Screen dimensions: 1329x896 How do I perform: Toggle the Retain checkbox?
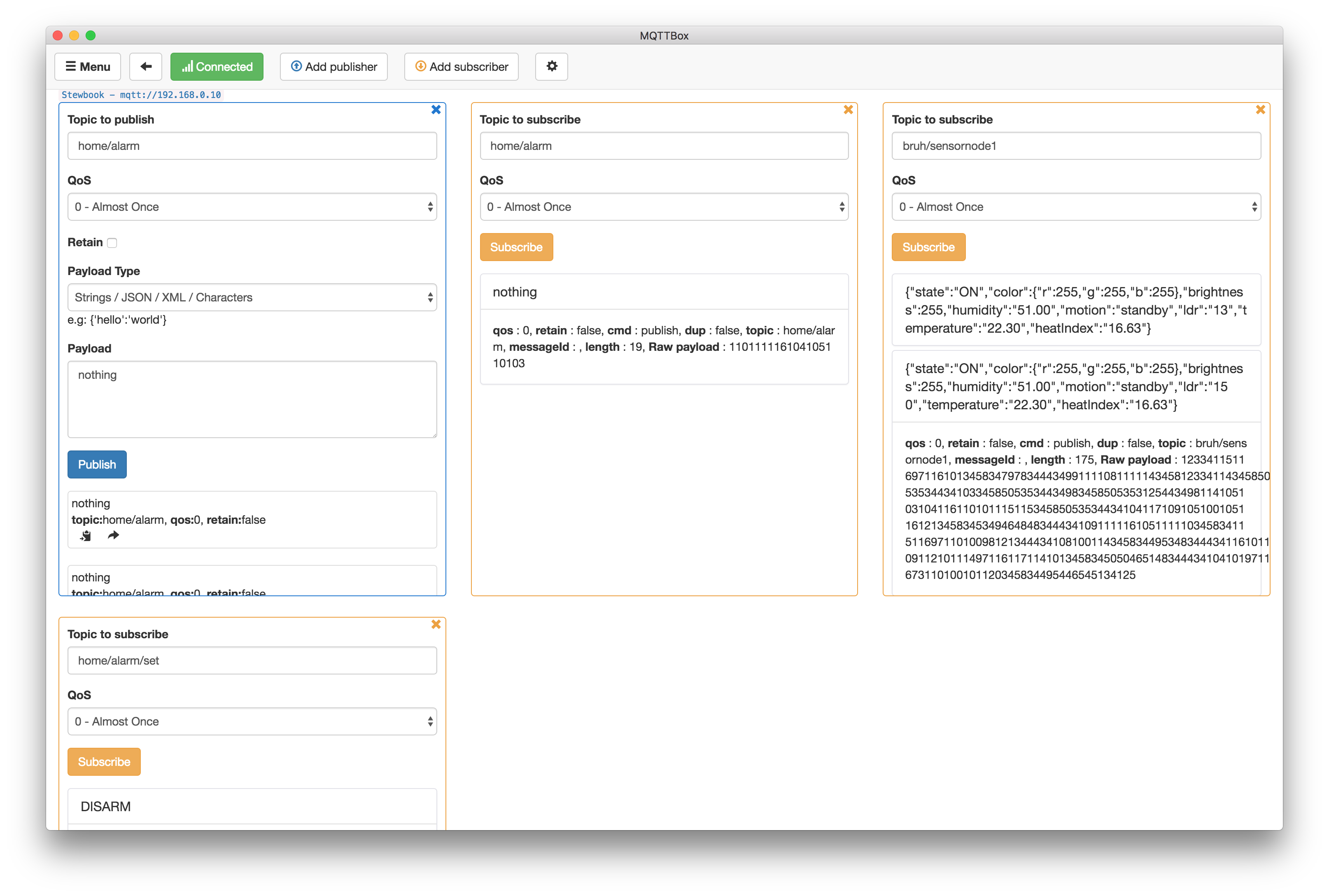point(112,243)
